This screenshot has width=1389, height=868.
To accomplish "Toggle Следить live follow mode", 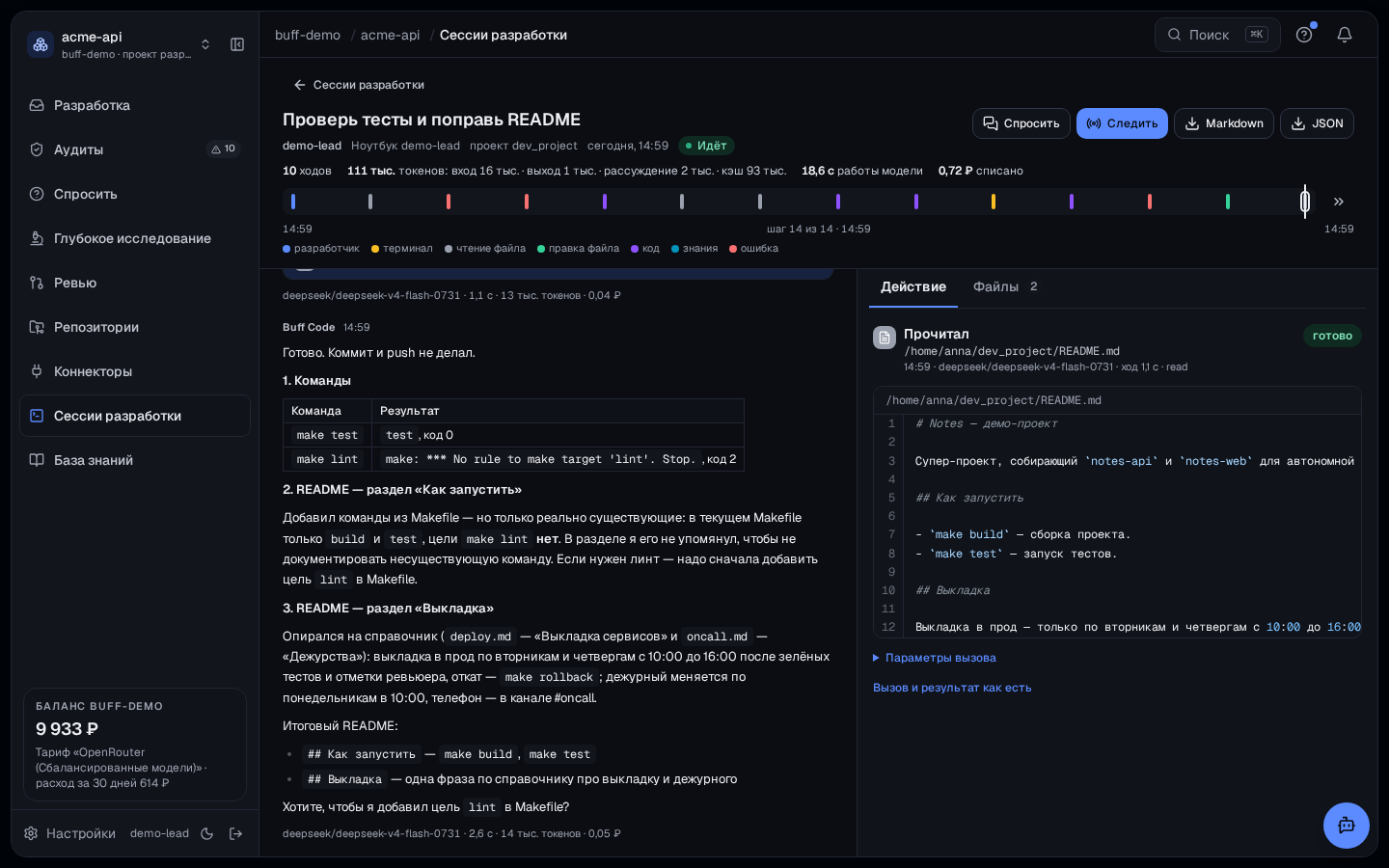I will click(x=1122, y=123).
